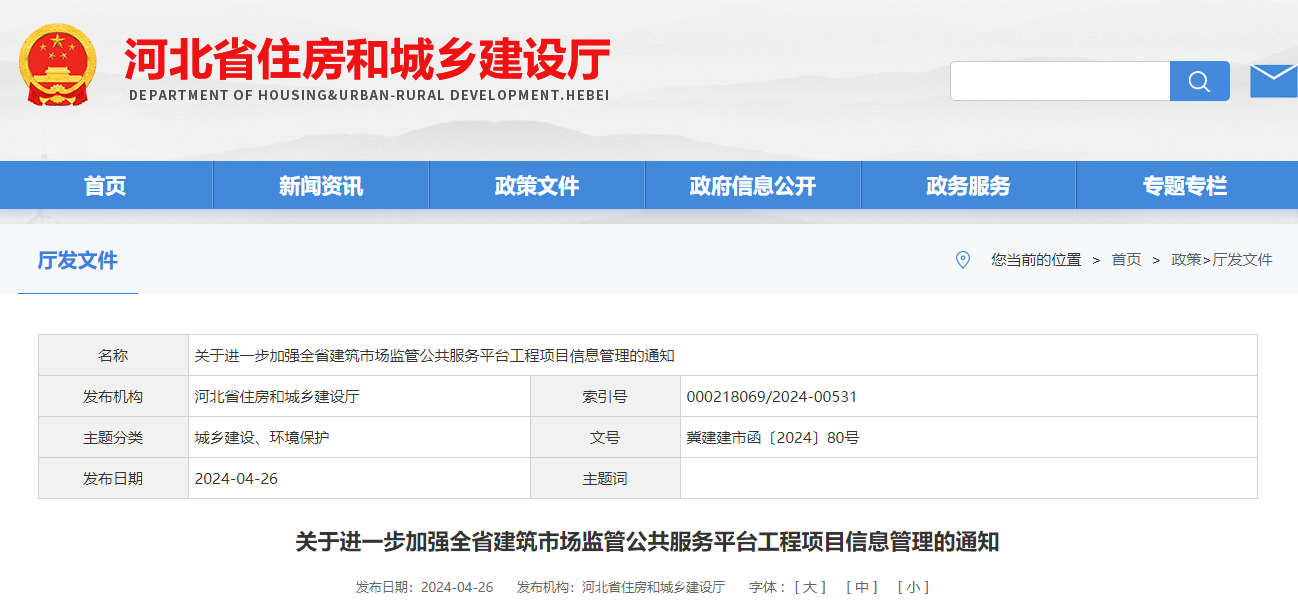Click the 发布机构 line under the title
The height and width of the screenshot is (615, 1298).
(x=621, y=587)
